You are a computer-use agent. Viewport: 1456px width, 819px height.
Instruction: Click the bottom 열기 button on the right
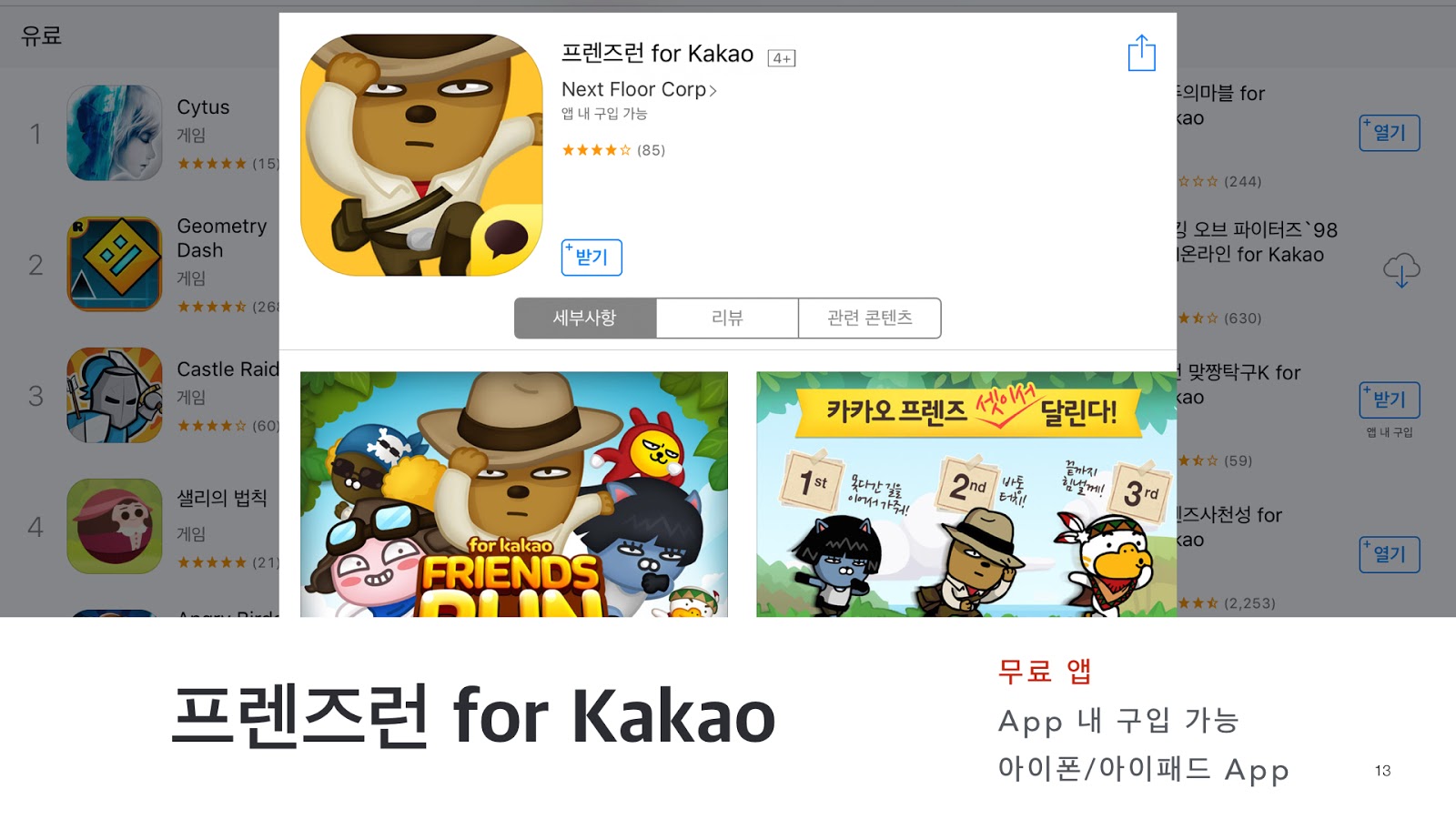tap(1390, 554)
